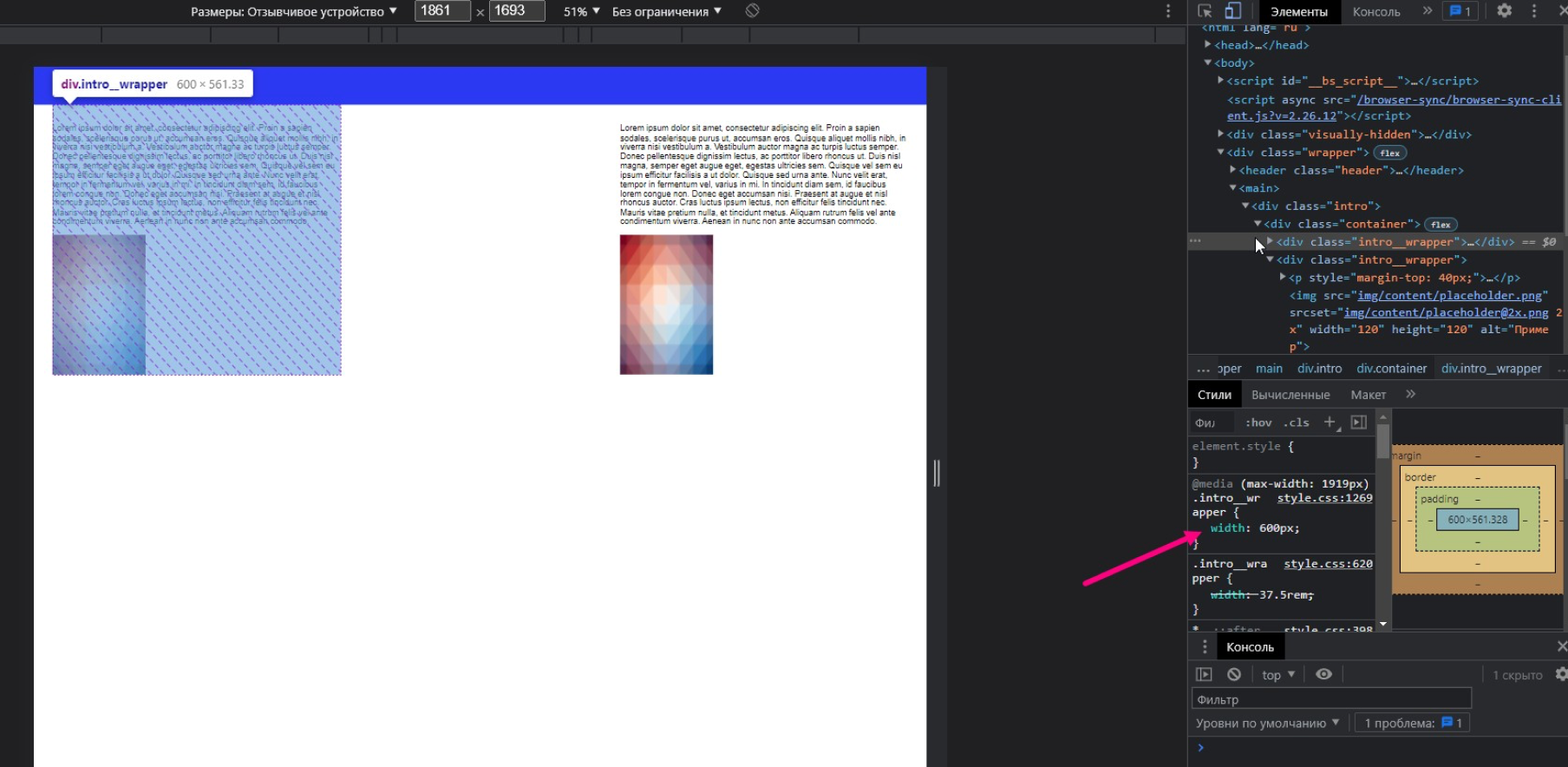The height and width of the screenshot is (767, 1568).
Task: Toggle flex badge on container div
Action: tap(1441, 225)
